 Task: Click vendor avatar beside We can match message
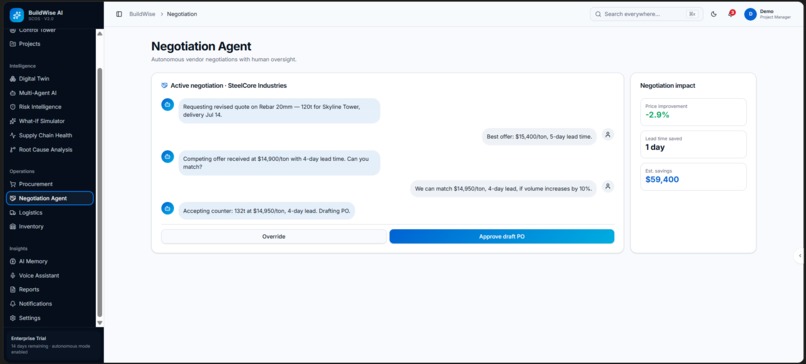coord(608,187)
